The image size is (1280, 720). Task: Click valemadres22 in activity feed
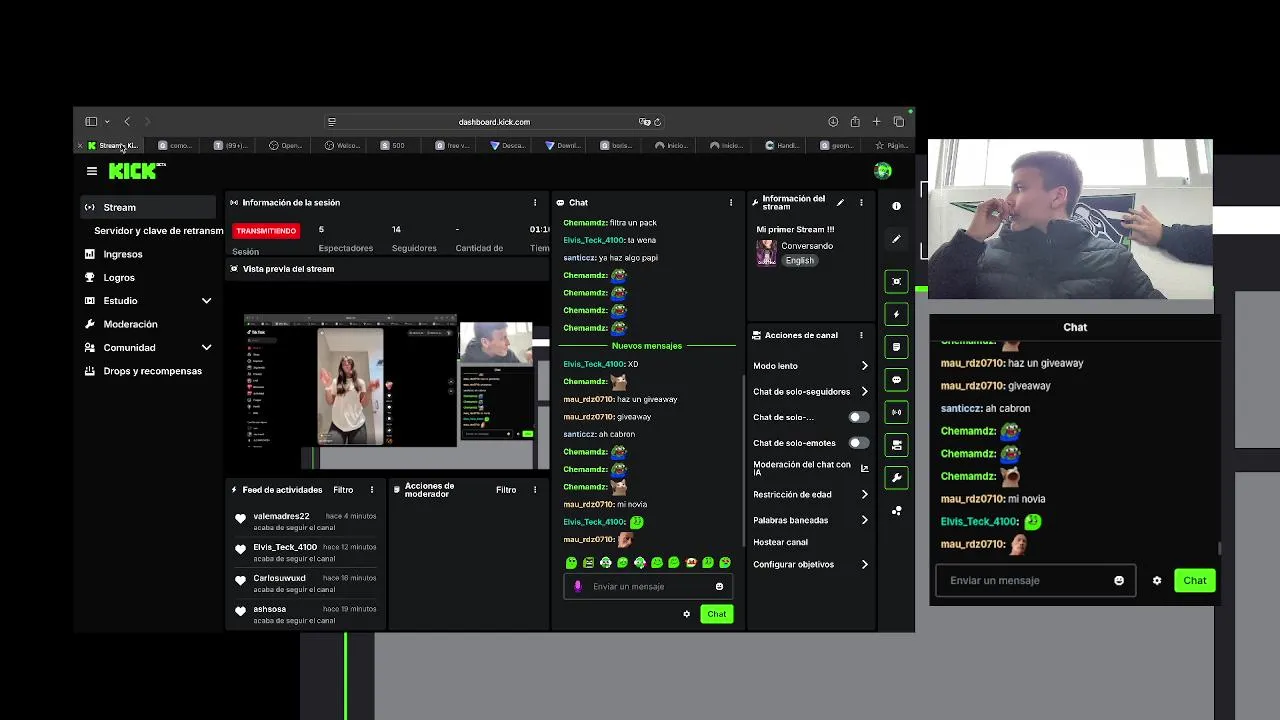(x=281, y=516)
